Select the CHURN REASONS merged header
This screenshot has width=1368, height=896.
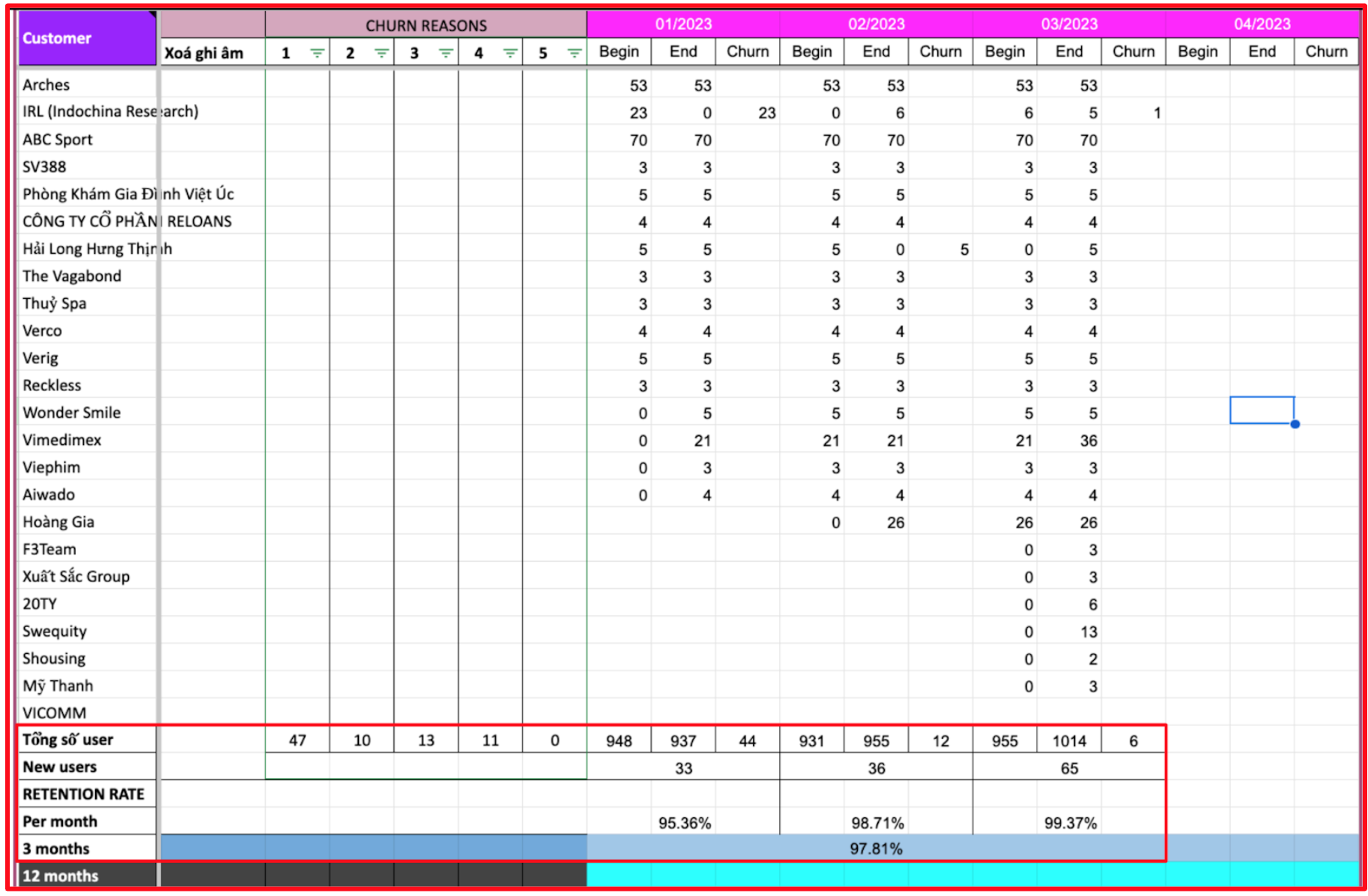tap(426, 25)
